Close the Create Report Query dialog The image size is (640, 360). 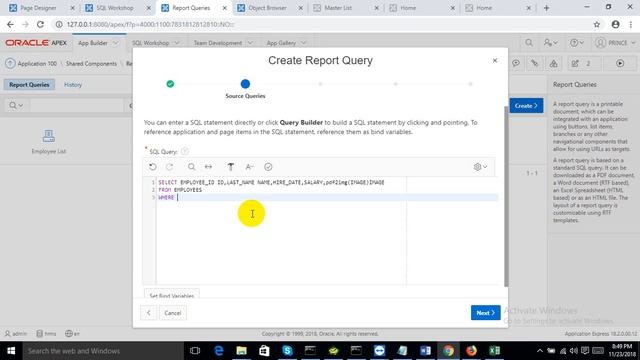click(495, 60)
